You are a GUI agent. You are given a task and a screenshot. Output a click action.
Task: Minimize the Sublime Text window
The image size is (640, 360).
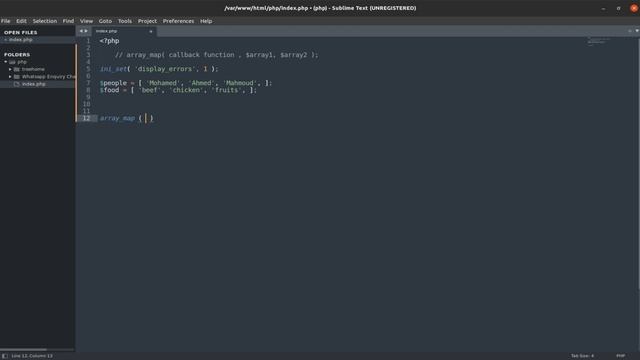[603, 8]
